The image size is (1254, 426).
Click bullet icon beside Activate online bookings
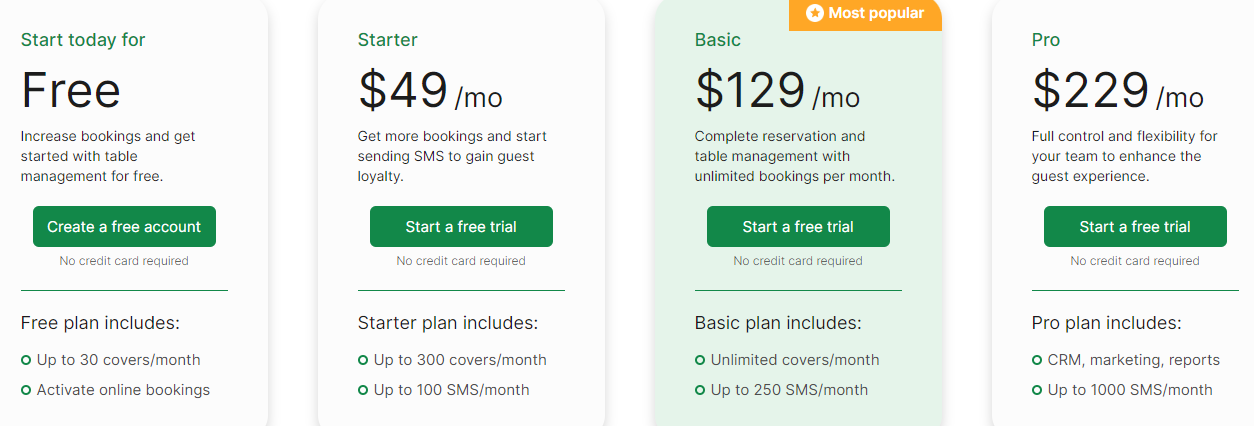(x=26, y=390)
